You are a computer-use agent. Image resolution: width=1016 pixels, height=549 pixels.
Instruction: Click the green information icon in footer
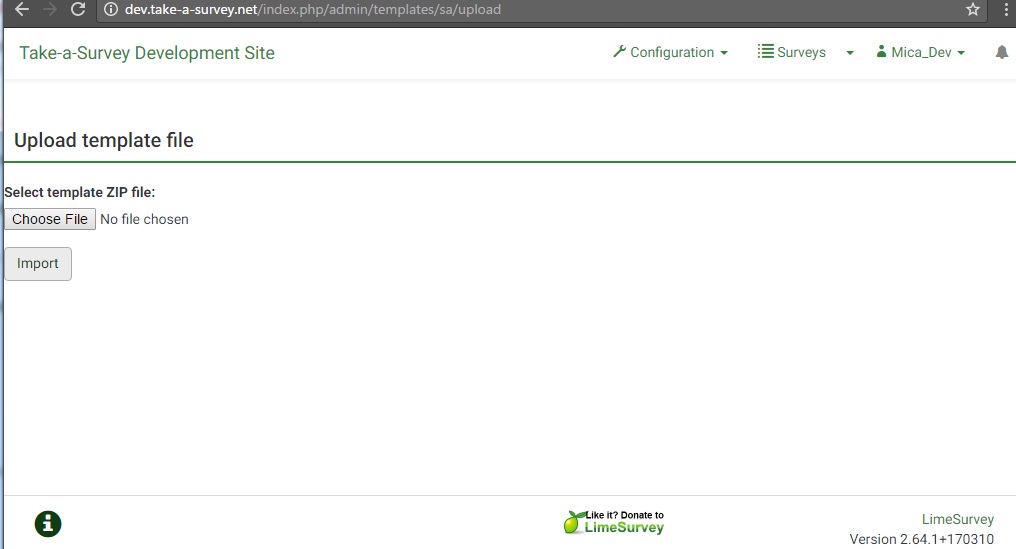[x=48, y=524]
